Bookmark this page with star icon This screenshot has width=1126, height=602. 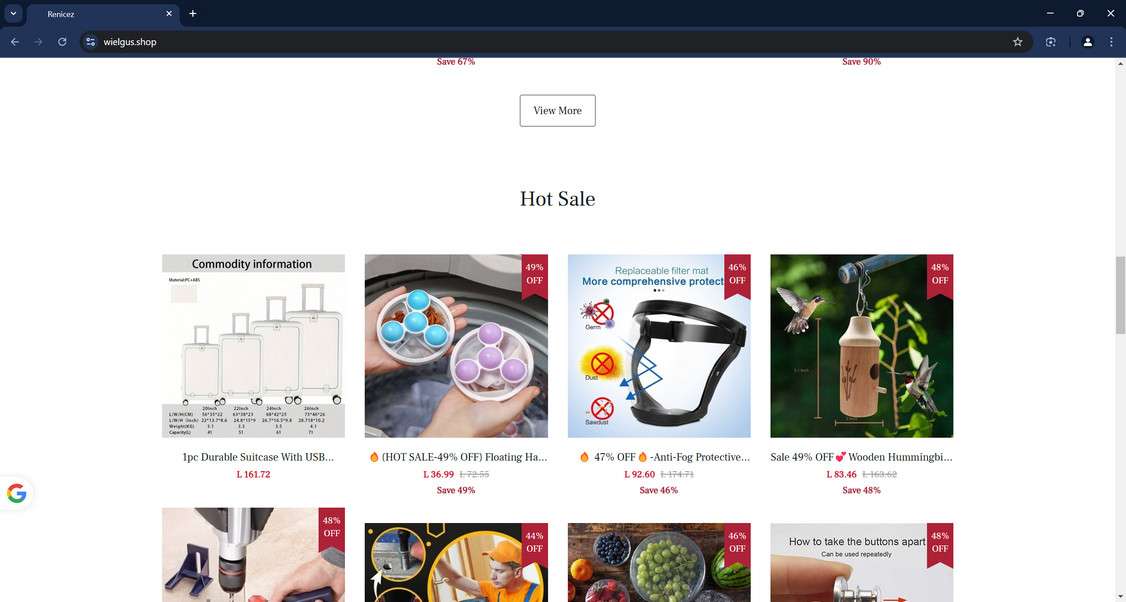pyautogui.click(x=1018, y=42)
